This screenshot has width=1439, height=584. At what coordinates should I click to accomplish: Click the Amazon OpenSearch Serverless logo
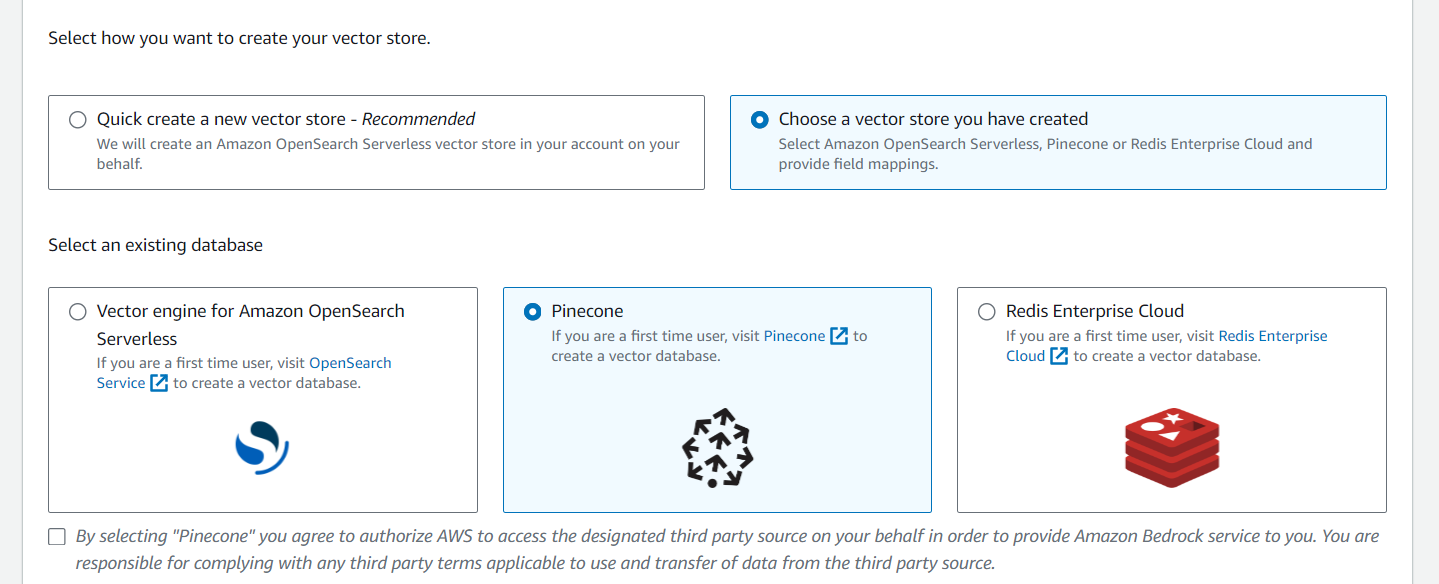(262, 446)
